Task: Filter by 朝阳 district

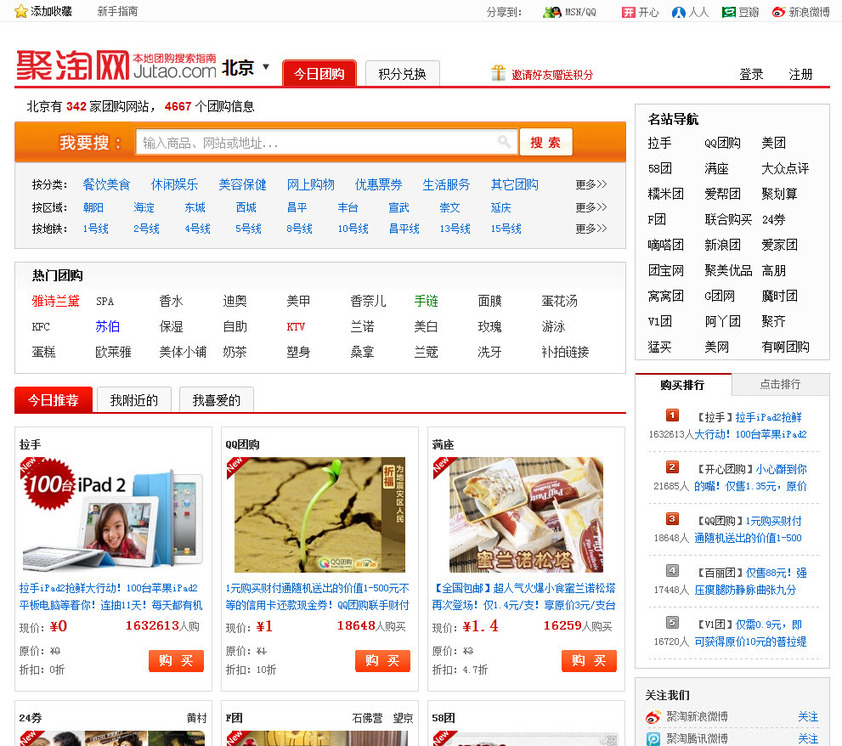Action: 93,207
